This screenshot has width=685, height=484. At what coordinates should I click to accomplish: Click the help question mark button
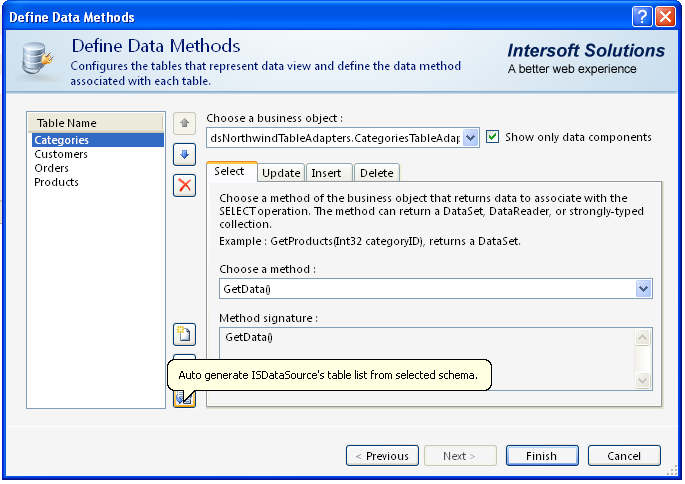(643, 17)
